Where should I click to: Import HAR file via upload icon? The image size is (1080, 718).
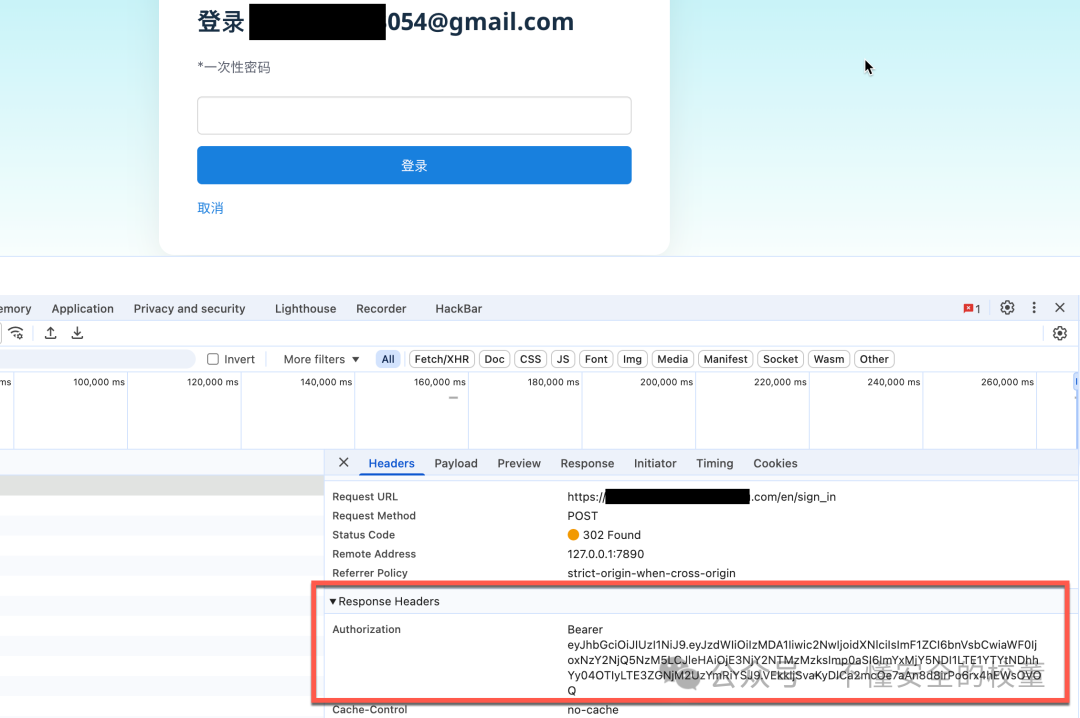pyautogui.click(x=50, y=333)
